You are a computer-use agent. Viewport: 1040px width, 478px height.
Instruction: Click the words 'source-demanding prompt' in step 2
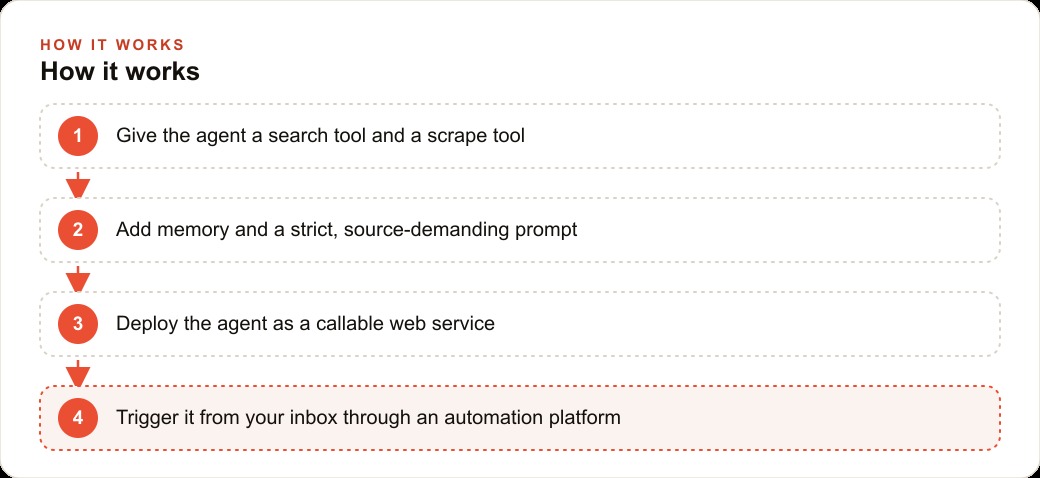point(461,230)
